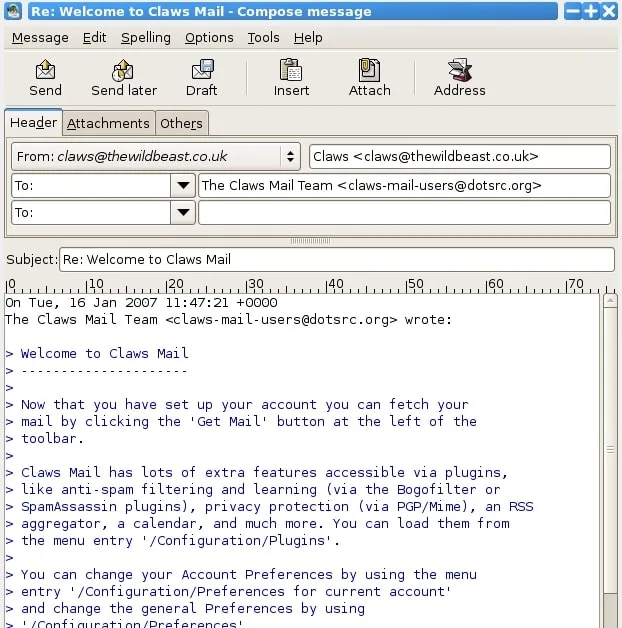Screen dimensions: 622x628
Task: Click the message body scrollbar thumb
Action: coord(610,450)
